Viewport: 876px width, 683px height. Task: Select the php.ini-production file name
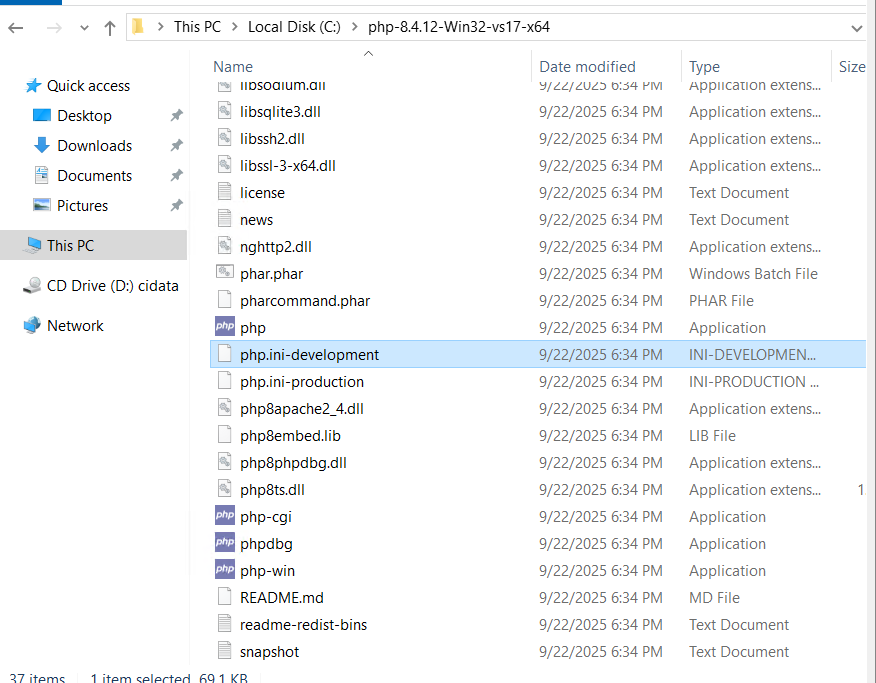302,382
